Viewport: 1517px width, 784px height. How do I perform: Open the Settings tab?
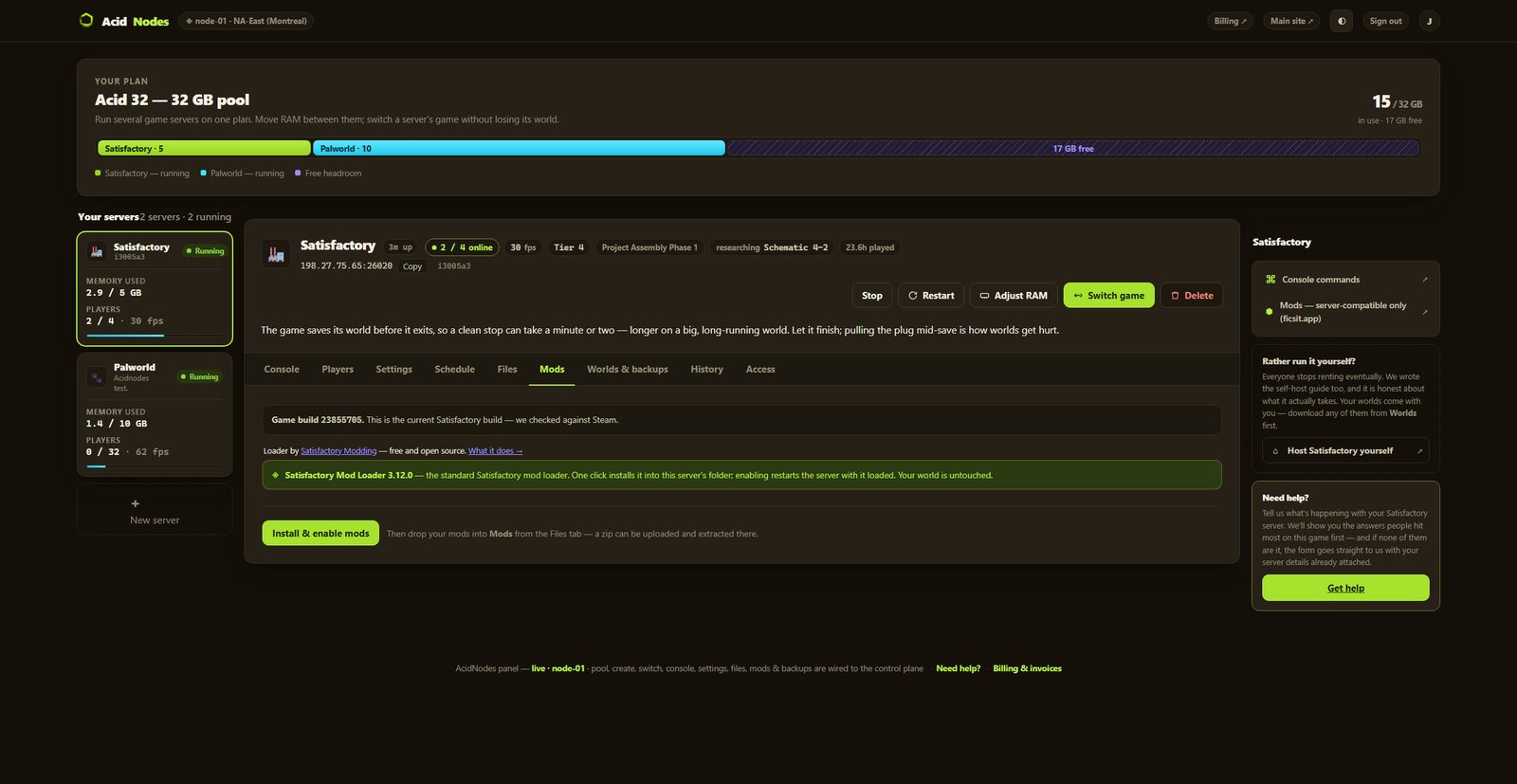[x=394, y=369]
